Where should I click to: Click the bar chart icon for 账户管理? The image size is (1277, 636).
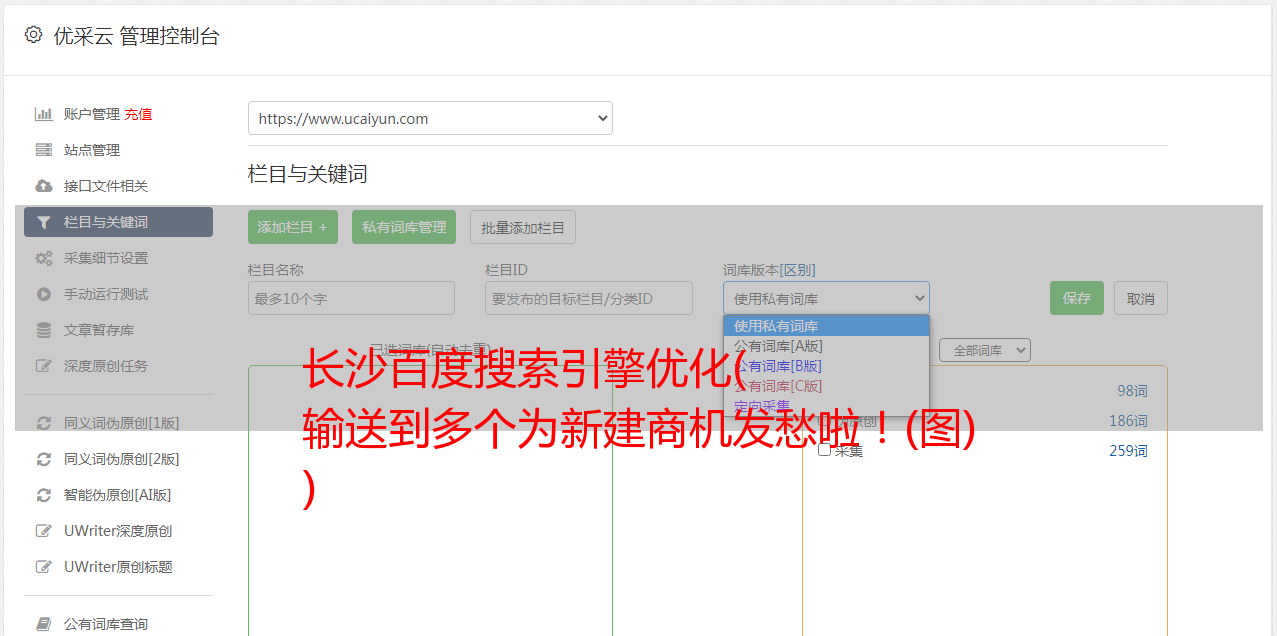[x=43, y=114]
